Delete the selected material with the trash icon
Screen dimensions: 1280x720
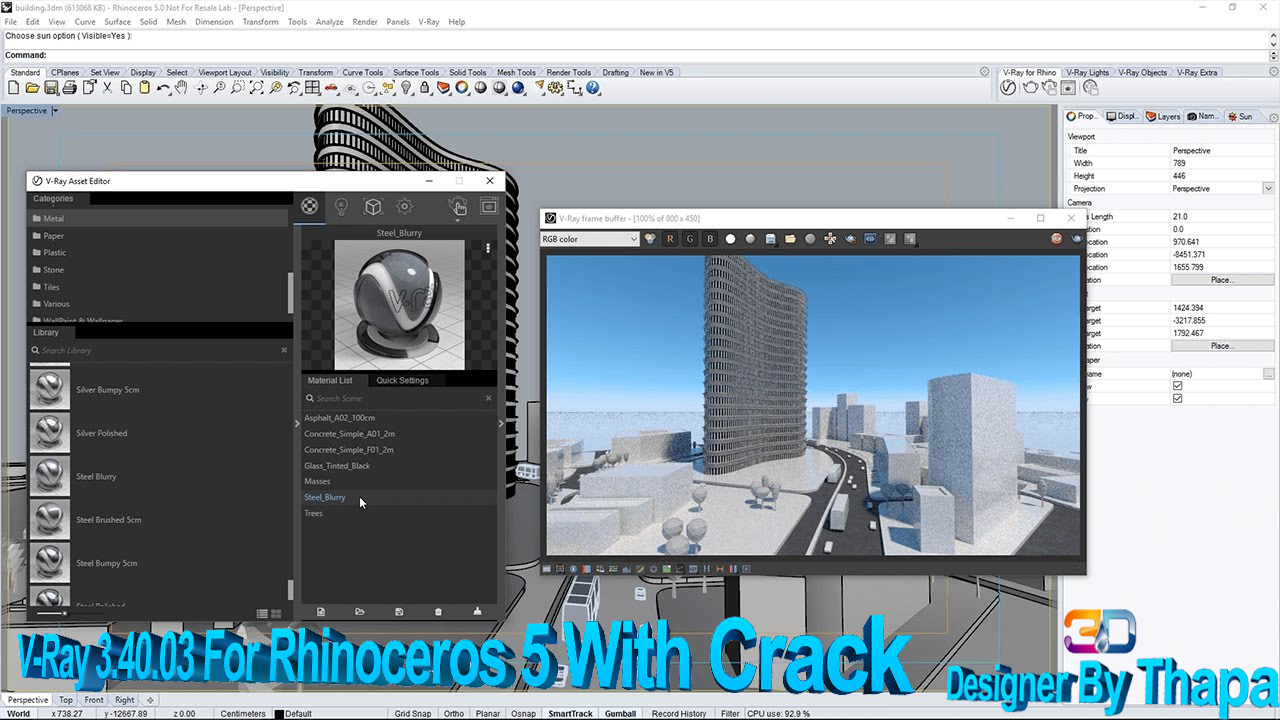coord(438,612)
